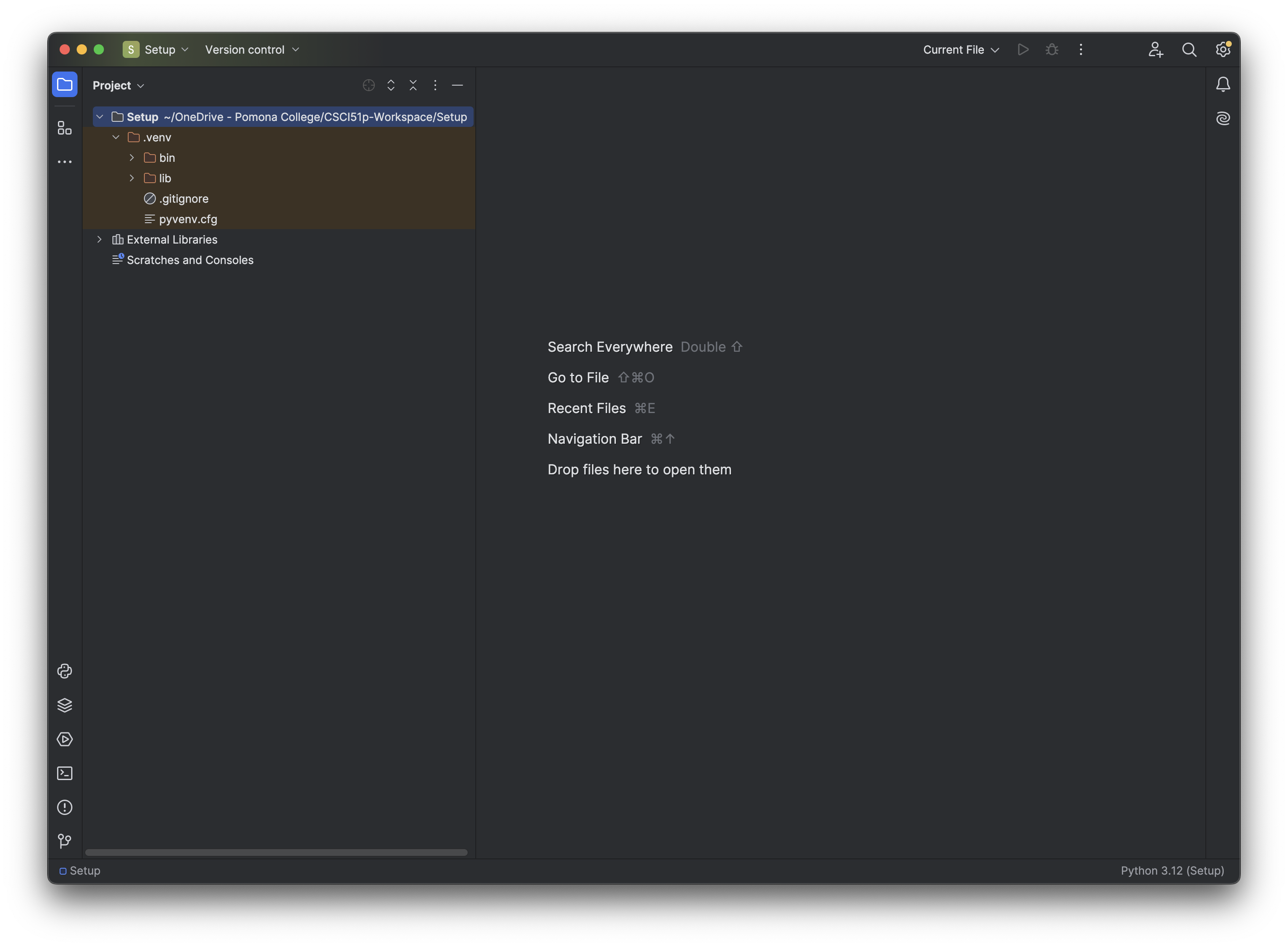Open the Current File run configuration dropdown
Screen dimensions: 1288x947
click(x=961, y=50)
